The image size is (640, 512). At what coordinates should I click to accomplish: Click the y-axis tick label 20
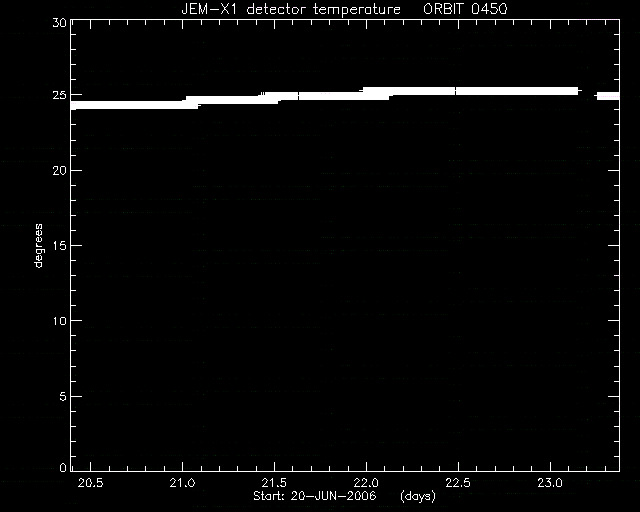59,171
